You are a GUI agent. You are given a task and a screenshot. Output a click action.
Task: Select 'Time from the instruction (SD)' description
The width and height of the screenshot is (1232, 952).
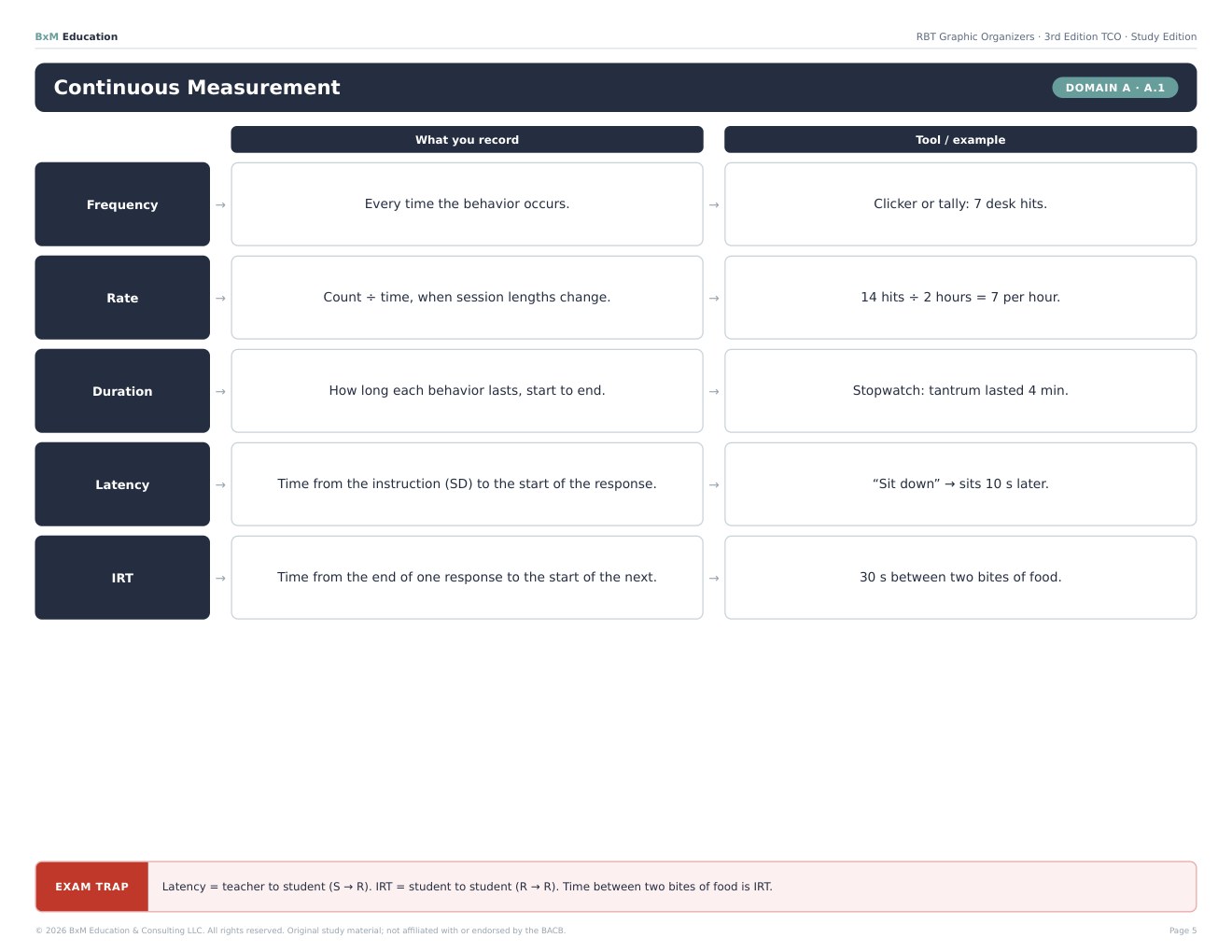coord(467,484)
